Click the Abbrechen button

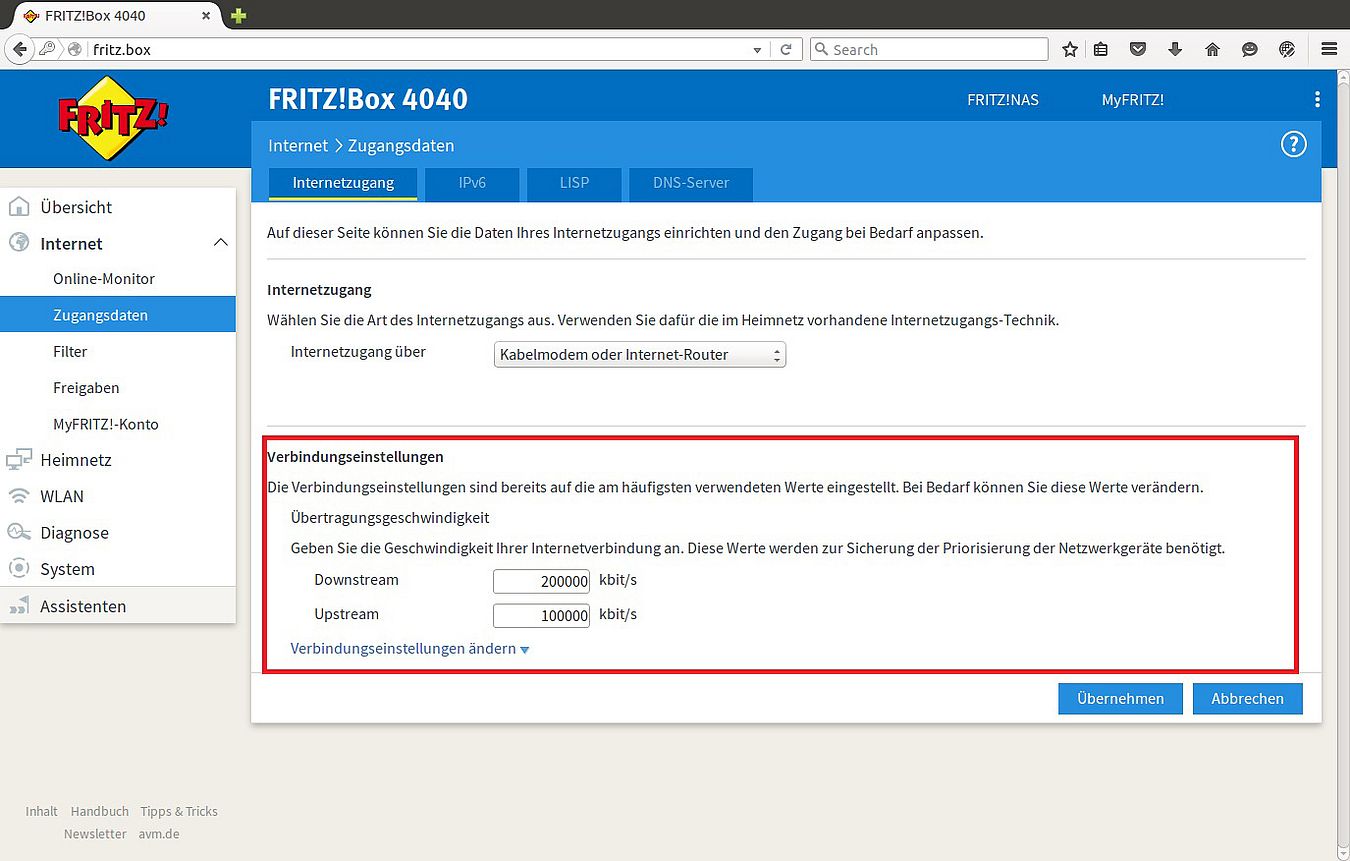tap(1247, 699)
